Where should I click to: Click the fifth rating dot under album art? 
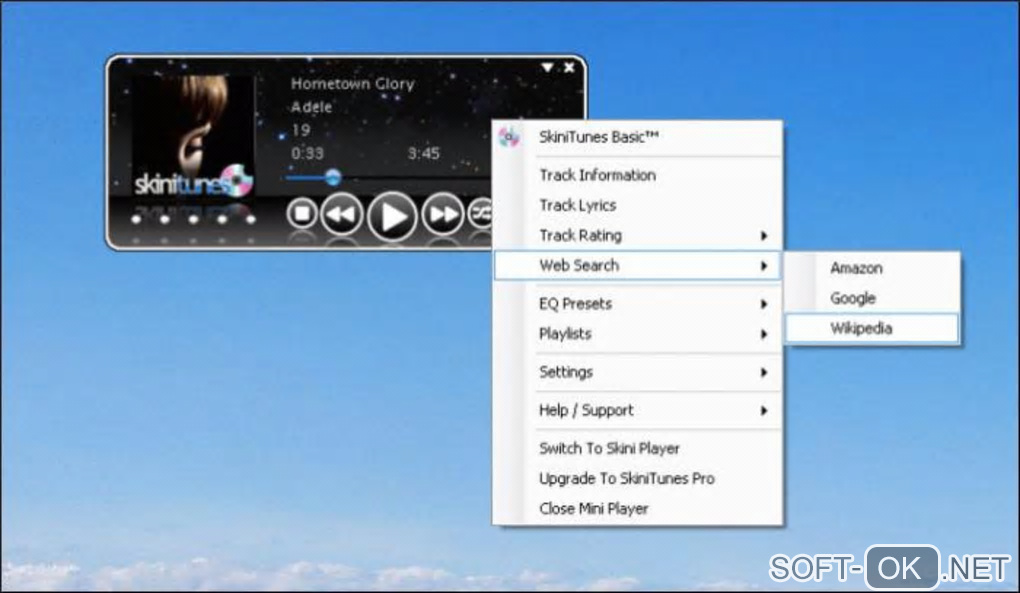click(250, 220)
